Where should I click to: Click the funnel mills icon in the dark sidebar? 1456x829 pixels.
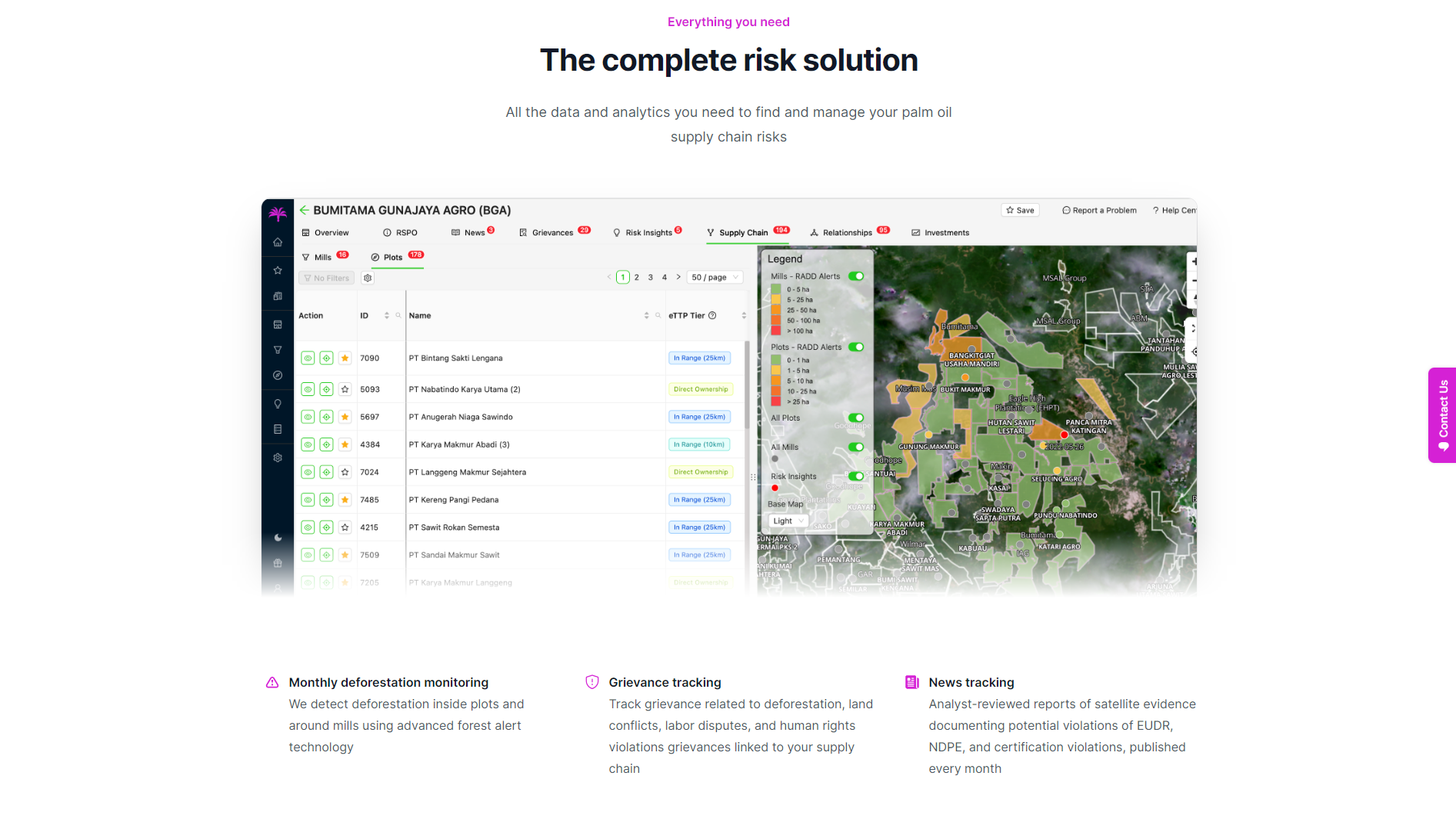pos(278,350)
